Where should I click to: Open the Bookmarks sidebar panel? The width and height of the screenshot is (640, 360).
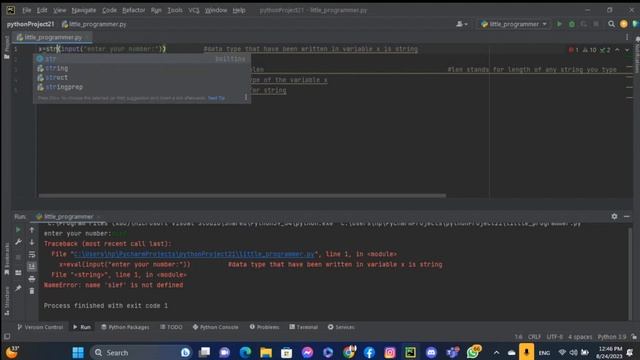pyautogui.click(x=7, y=259)
